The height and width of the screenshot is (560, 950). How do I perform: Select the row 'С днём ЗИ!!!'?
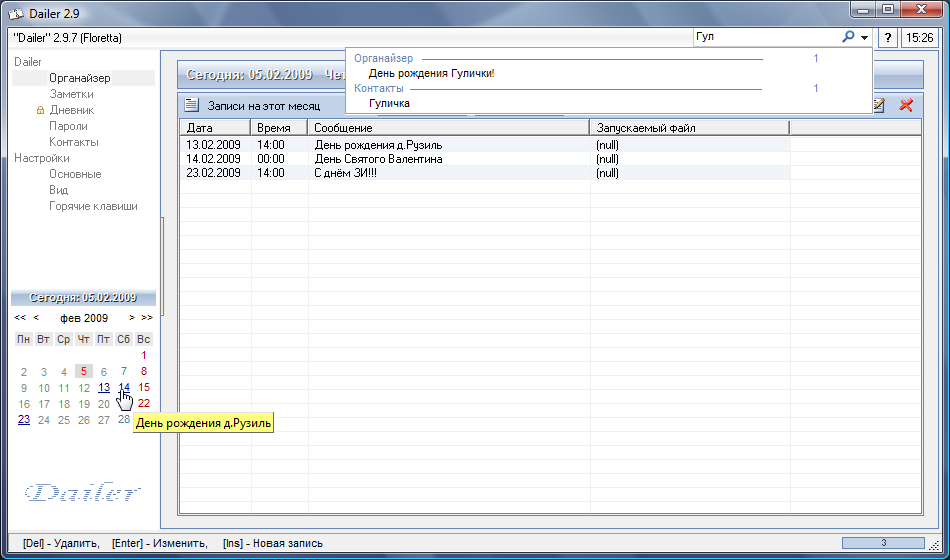485,173
